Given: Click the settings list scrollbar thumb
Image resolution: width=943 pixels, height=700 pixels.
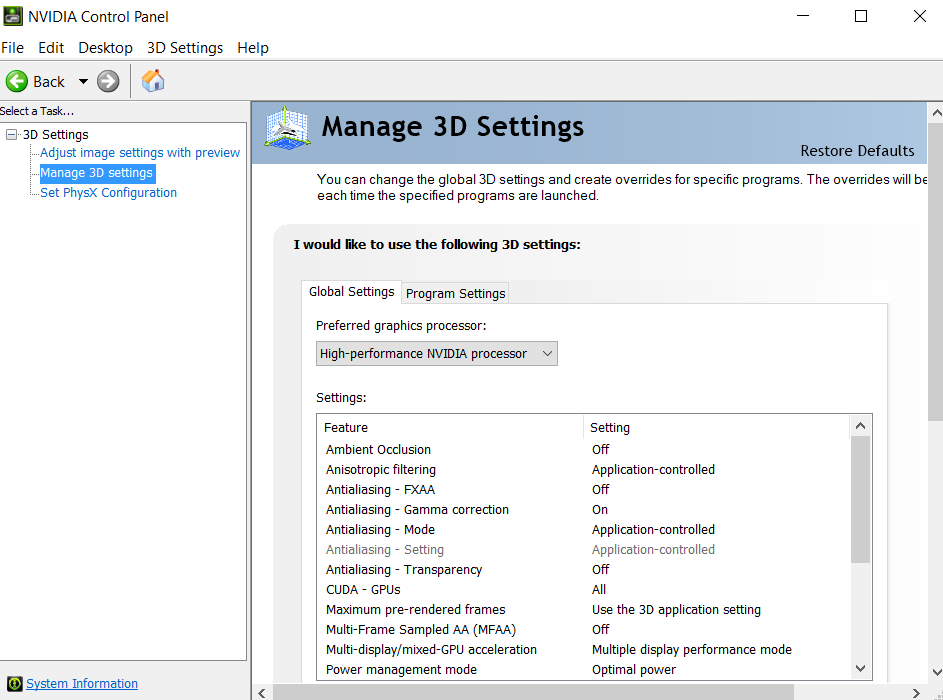Looking at the screenshot, I should coord(861,499).
